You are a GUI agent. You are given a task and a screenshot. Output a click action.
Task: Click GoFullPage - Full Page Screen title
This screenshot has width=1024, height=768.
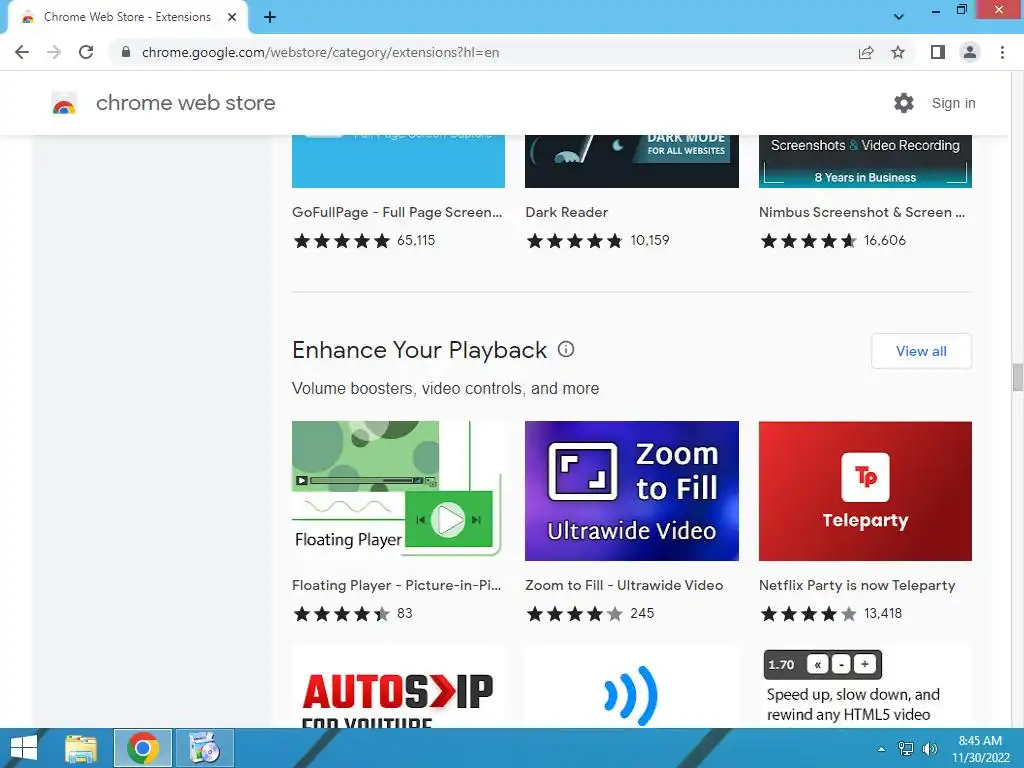click(397, 212)
